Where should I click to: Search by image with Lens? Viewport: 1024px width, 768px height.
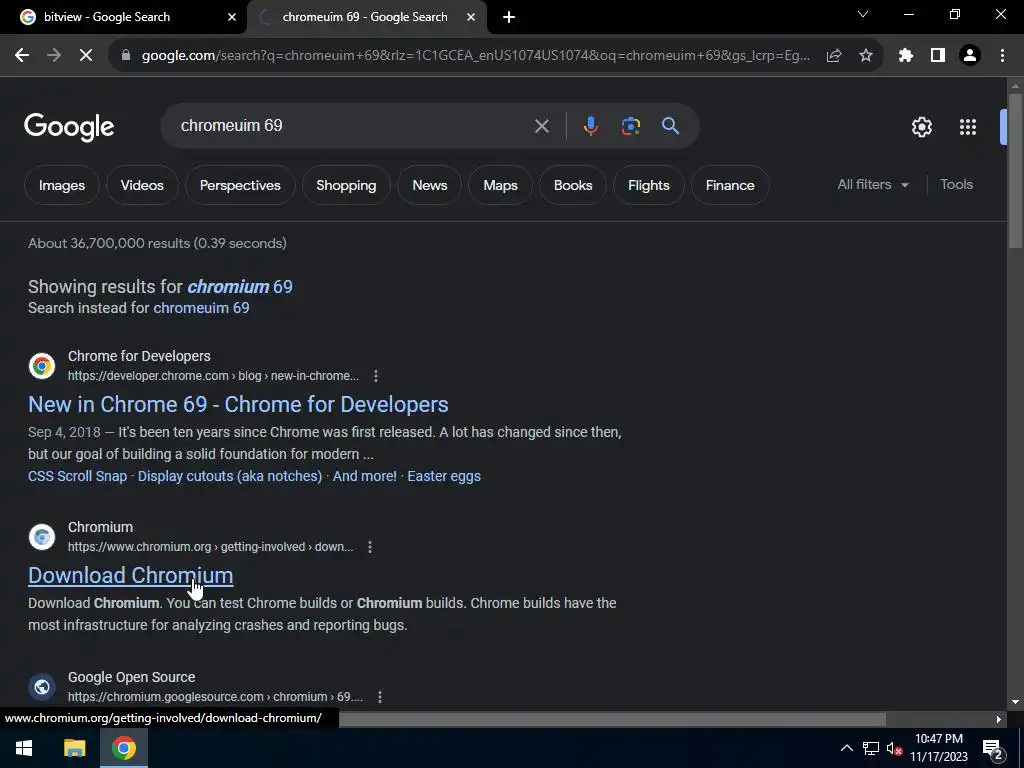(630, 126)
